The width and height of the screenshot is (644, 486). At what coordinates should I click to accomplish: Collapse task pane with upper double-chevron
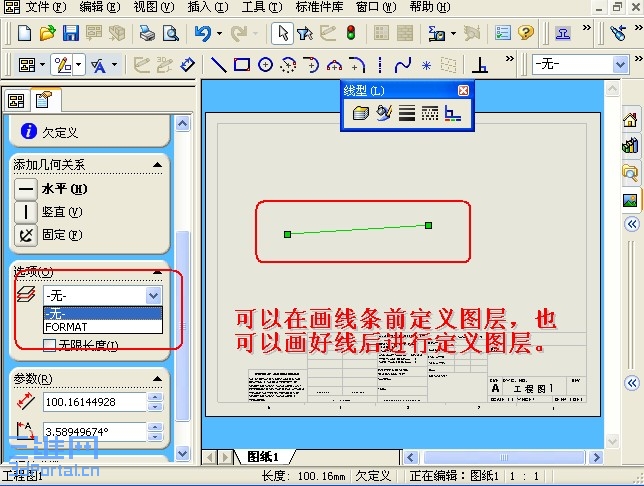[x=632, y=224]
